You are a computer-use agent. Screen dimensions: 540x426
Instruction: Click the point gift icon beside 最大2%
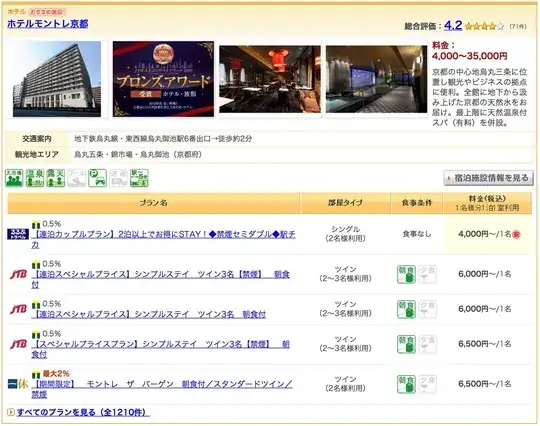36,374
